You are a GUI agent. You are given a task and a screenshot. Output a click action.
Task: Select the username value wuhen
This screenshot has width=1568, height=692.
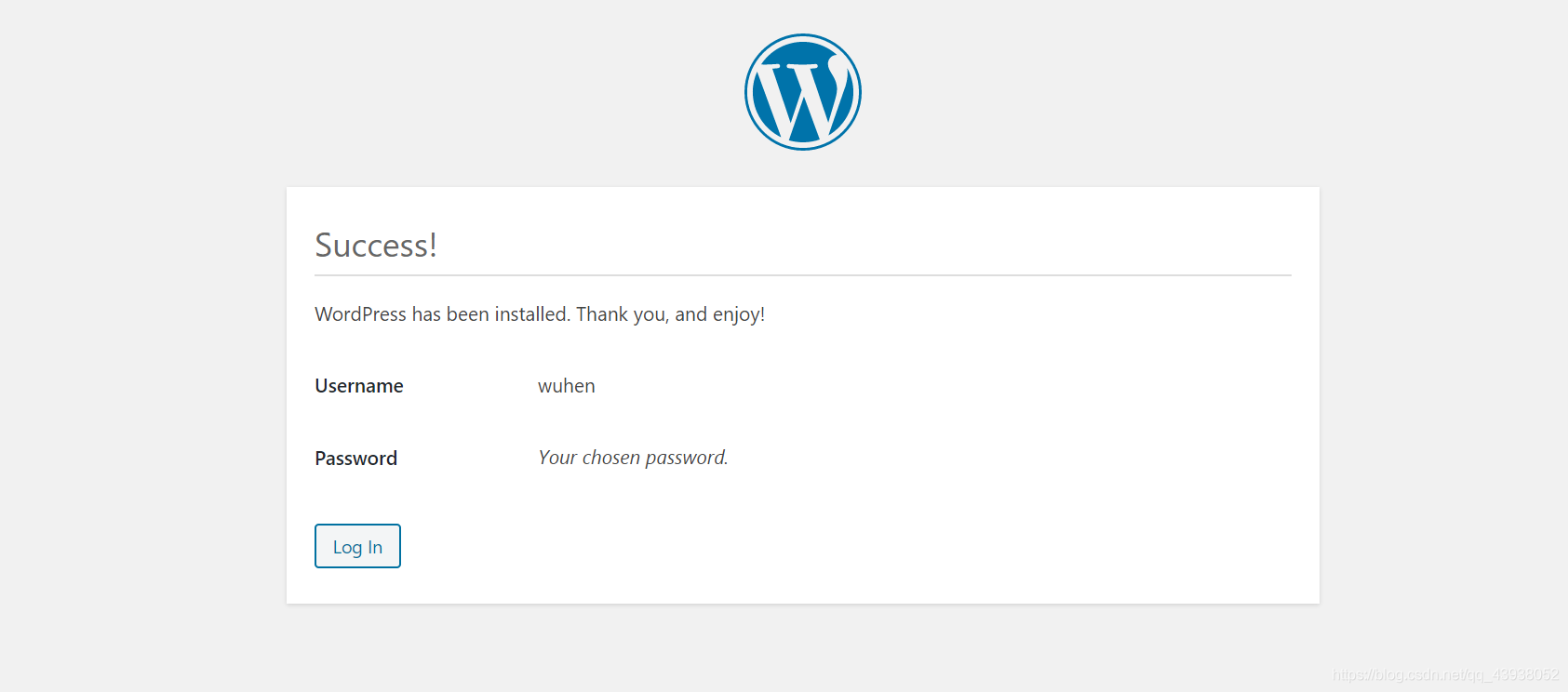(x=567, y=386)
